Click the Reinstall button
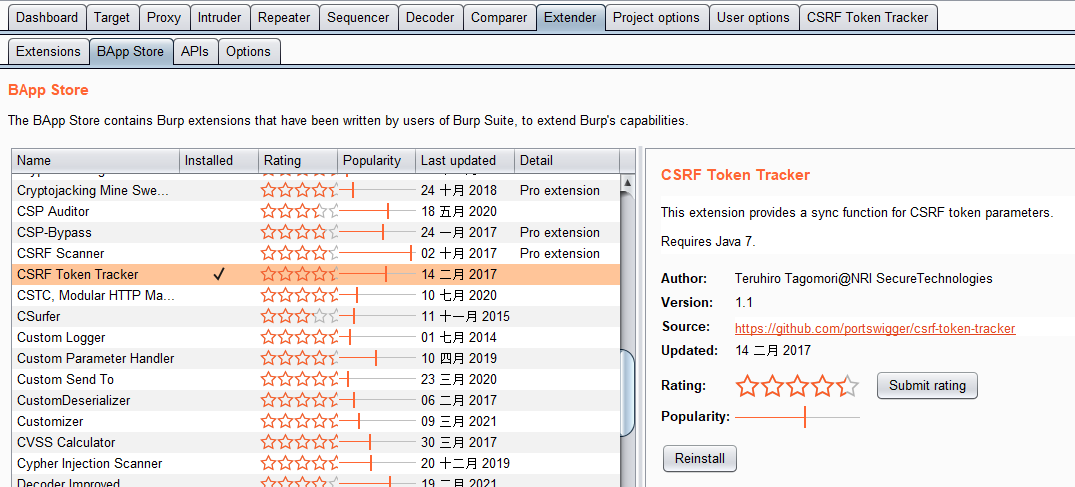The height and width of the screenshot is (487, 1075). tap(699, 458)
